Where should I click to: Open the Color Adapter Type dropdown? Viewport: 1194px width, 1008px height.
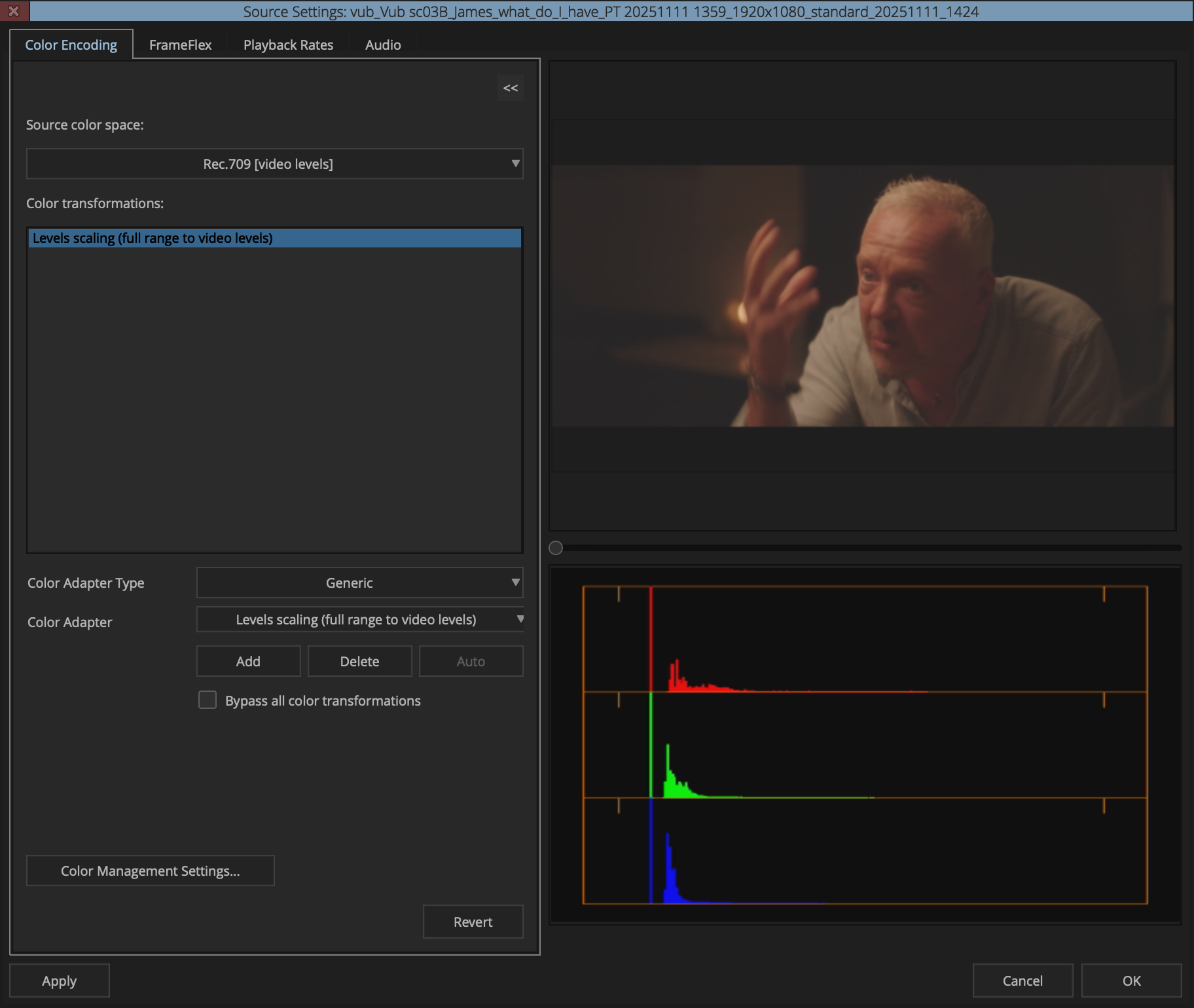click(360, 583)
